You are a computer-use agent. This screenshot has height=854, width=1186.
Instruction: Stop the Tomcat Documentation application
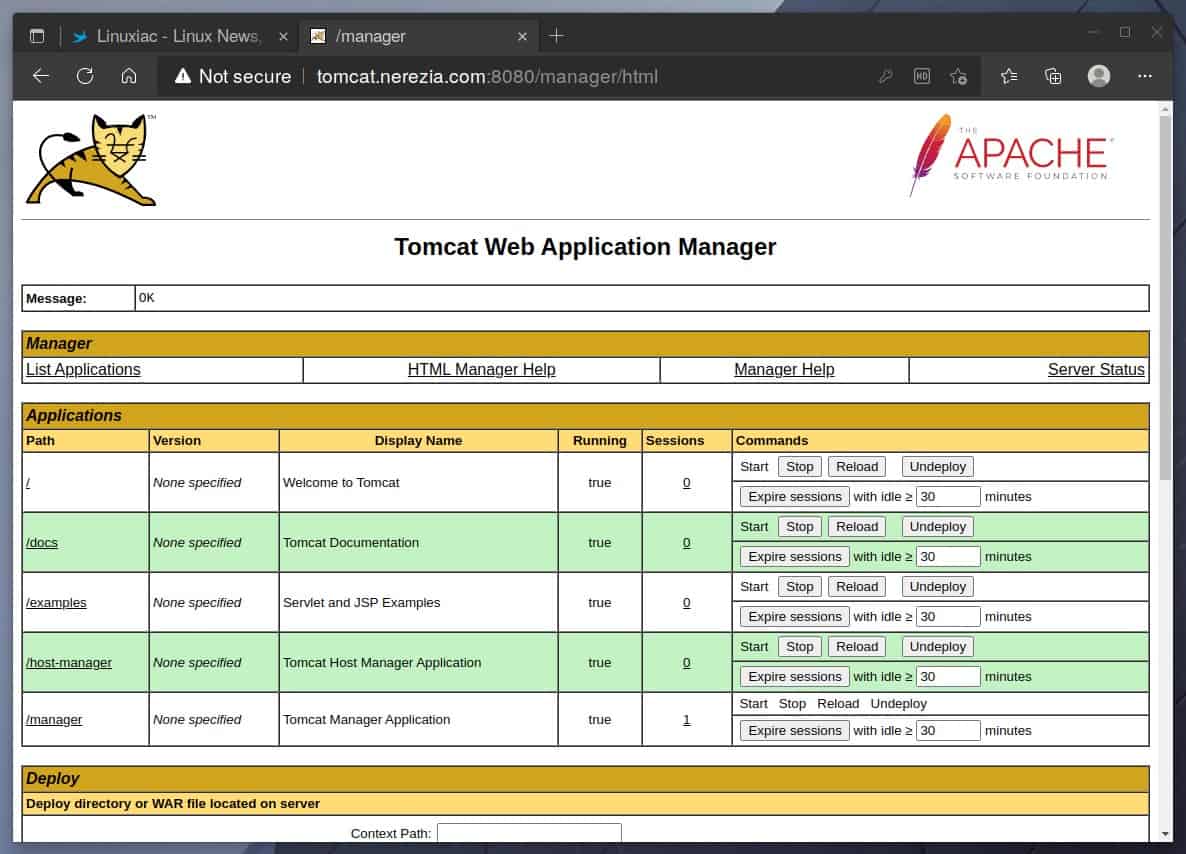[x=799, y=526]
